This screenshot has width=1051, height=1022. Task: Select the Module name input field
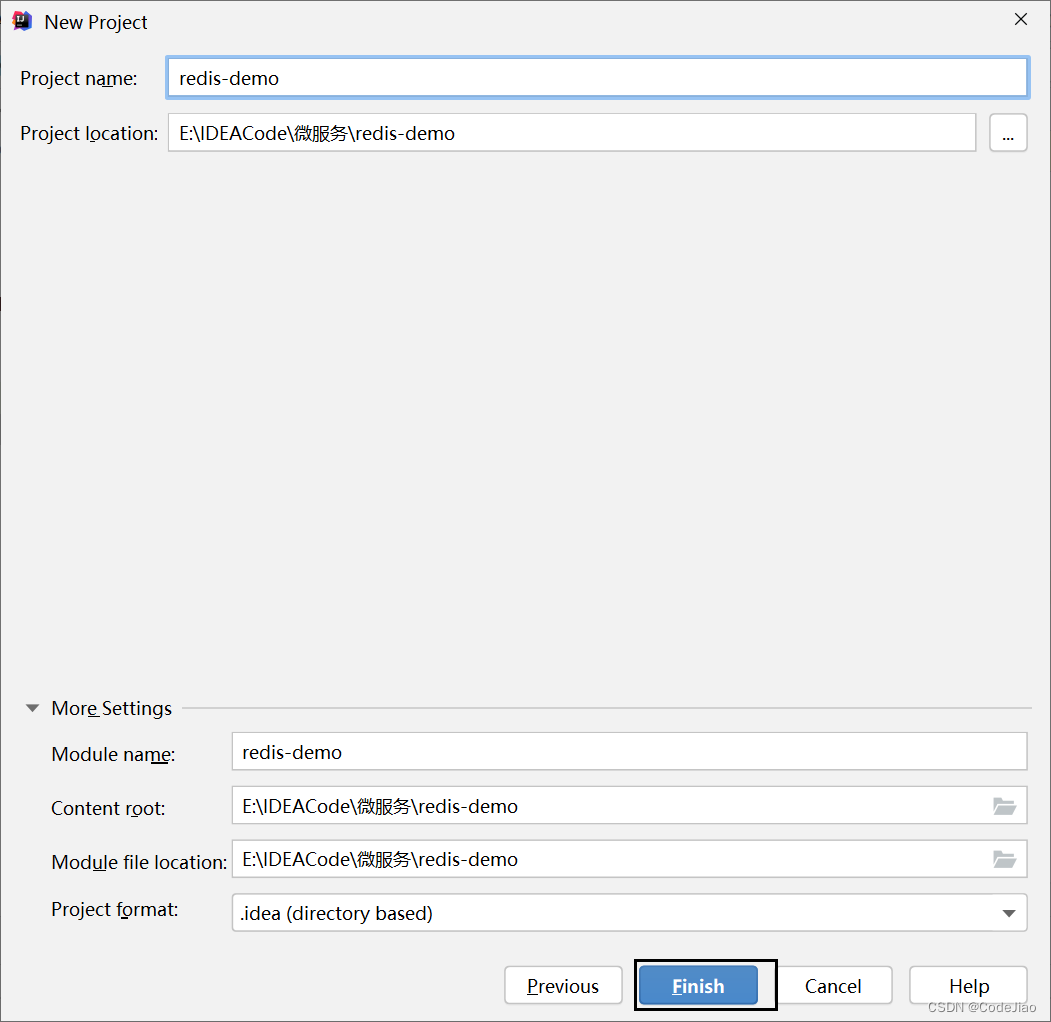coord(629,752)
